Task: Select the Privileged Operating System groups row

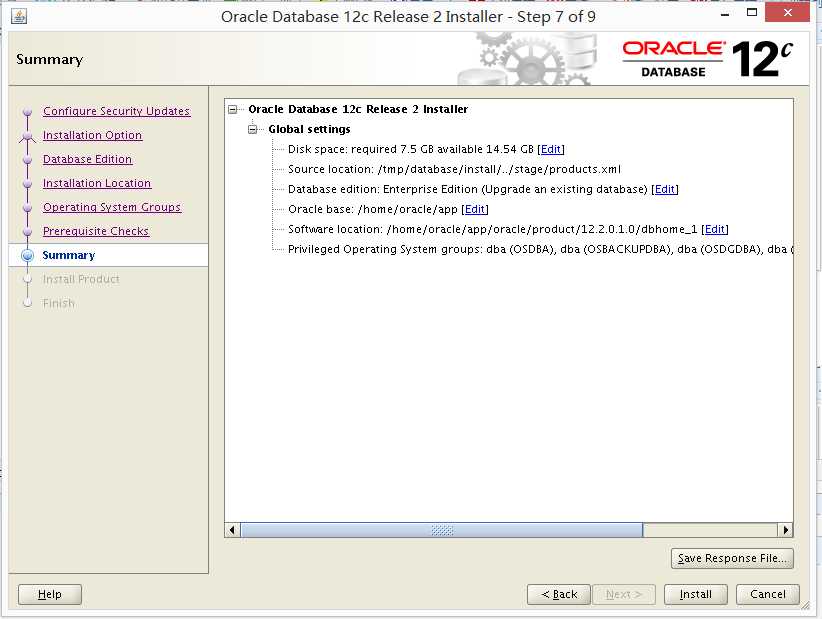Action: 540,249
